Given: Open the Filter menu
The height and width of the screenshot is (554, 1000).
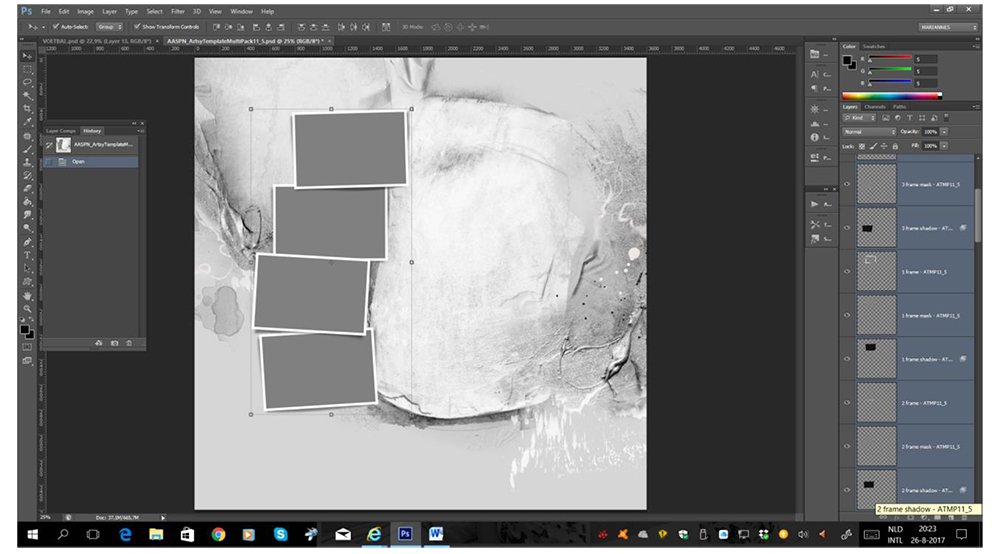Looking at the screenshot, I should pos(178,11).
